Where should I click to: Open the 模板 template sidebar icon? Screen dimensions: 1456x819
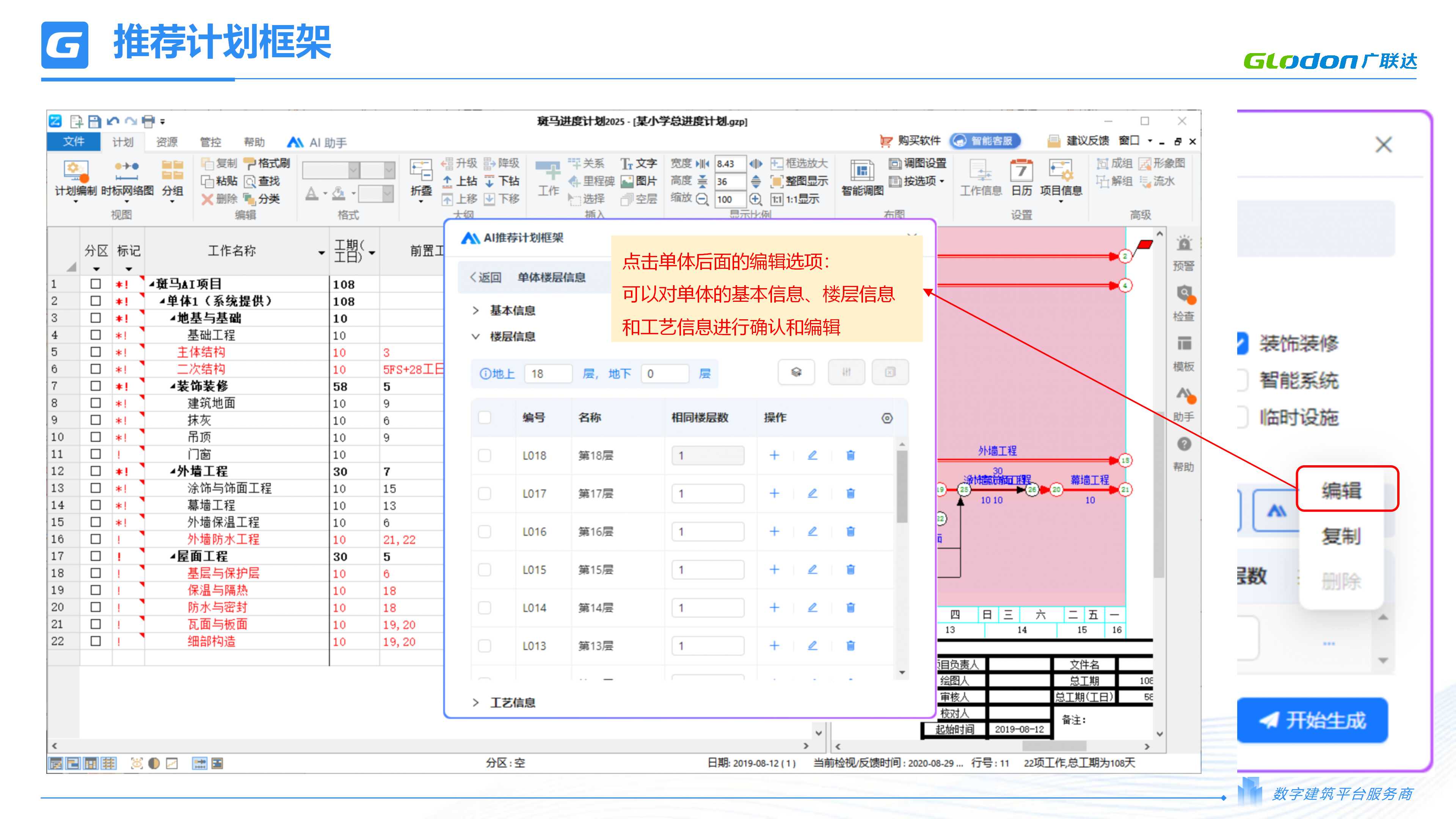(x=1183, y=353)
